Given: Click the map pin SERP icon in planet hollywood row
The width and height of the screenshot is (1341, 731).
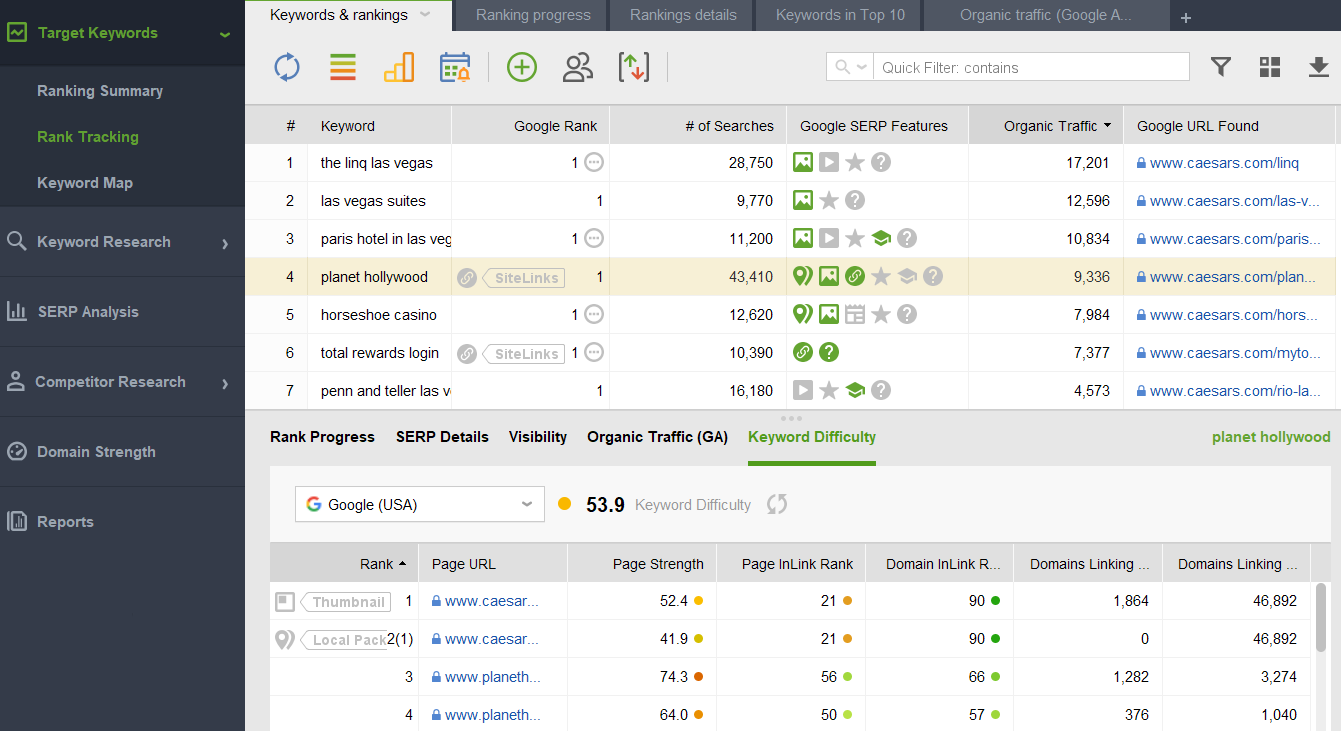Looking at the screenshot, I should coord(802,276).
